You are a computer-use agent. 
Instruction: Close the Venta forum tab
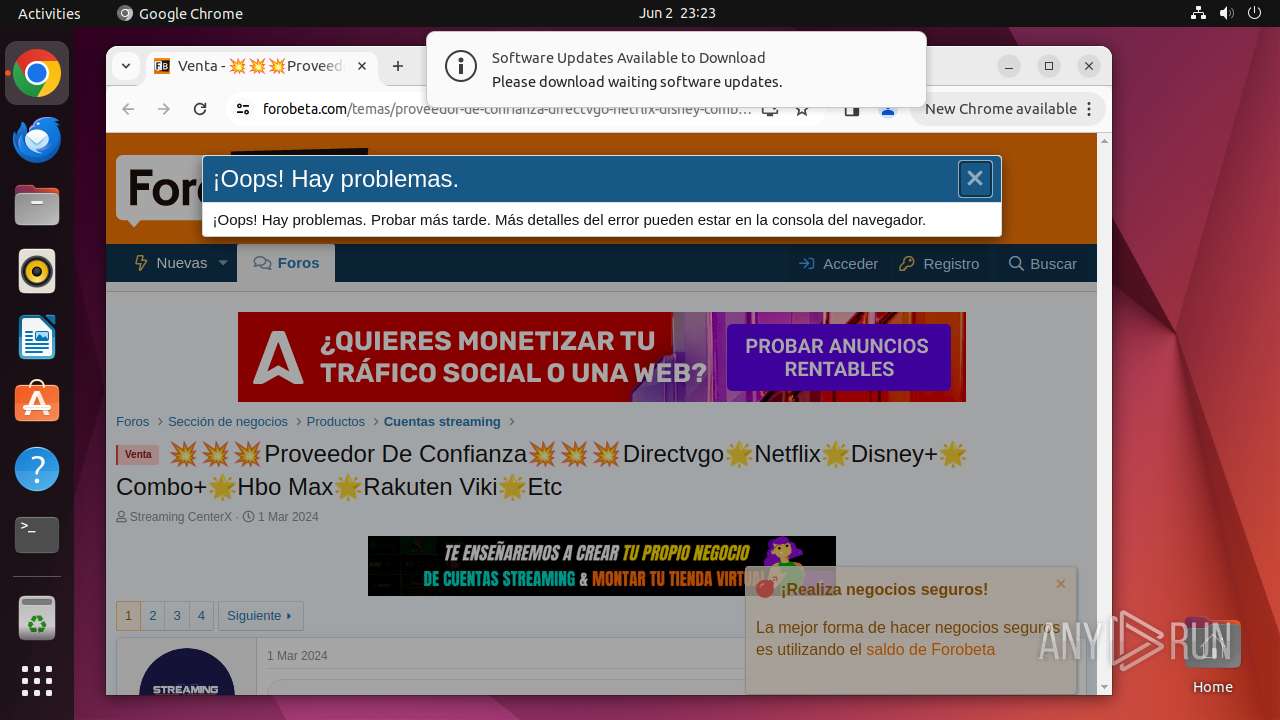(x=362, y=66)
